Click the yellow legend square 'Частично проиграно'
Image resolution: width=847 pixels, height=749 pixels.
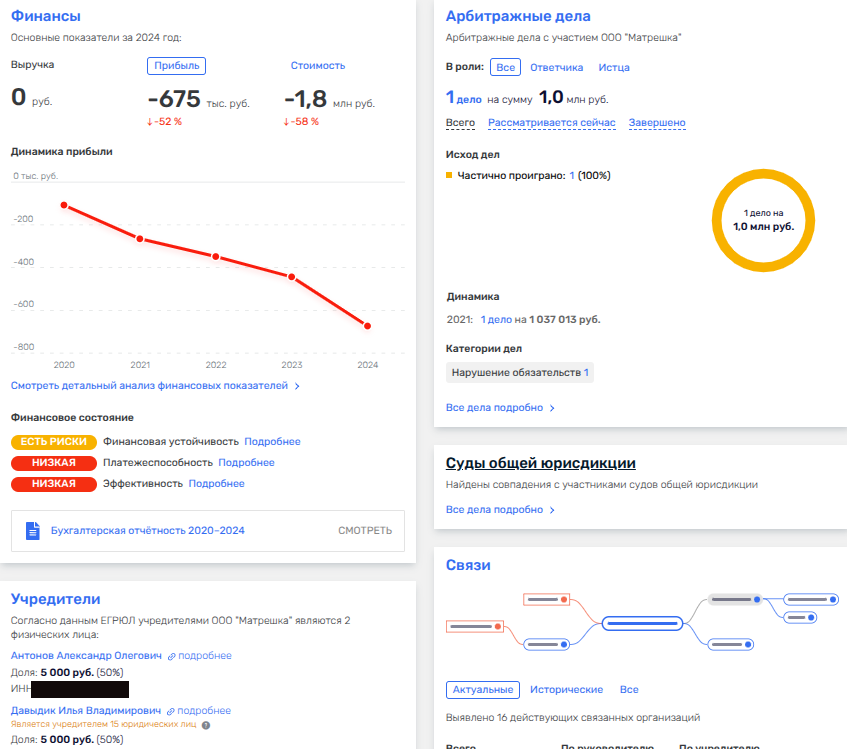[450, 176]
